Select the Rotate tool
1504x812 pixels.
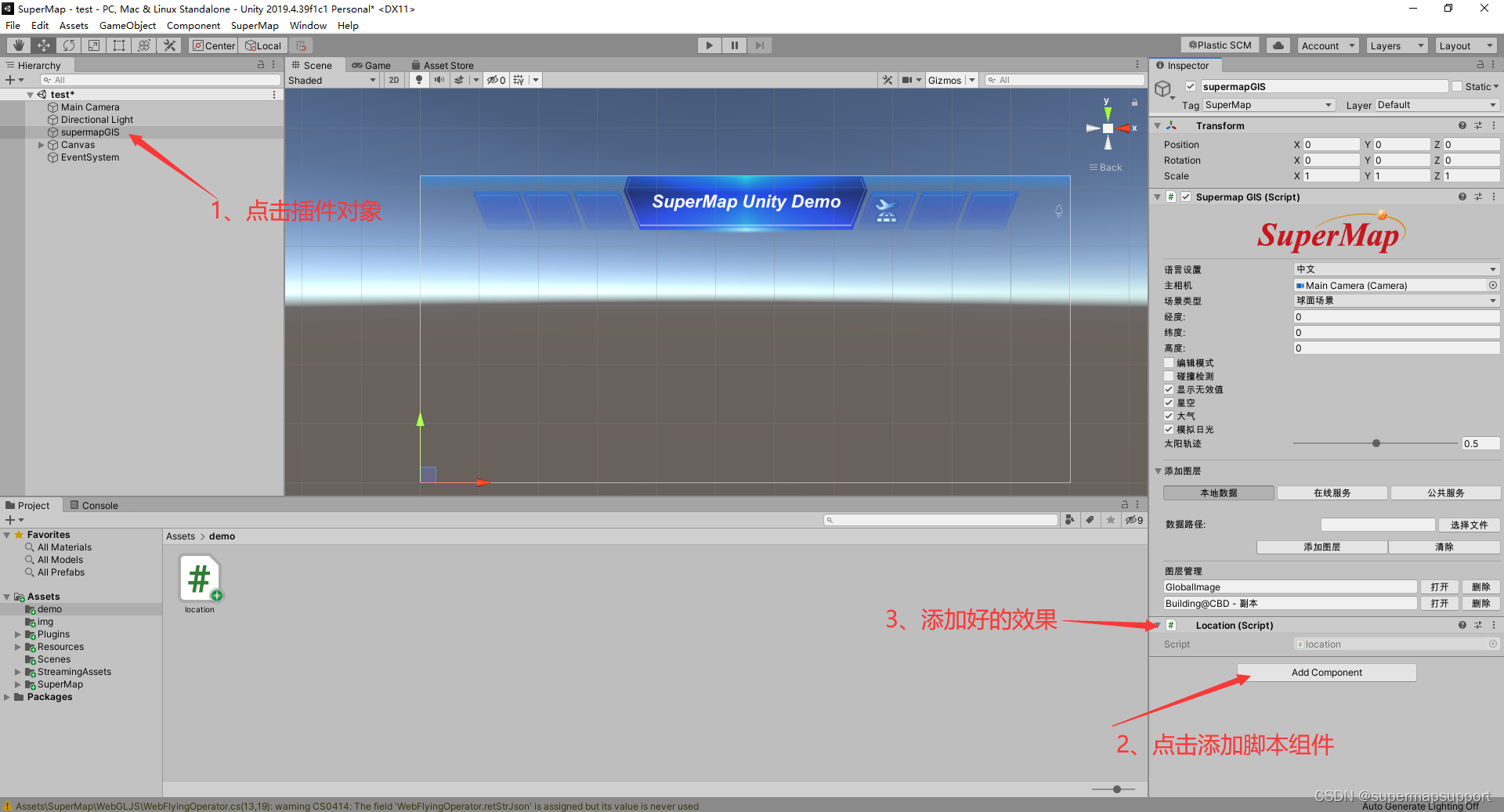69,45
